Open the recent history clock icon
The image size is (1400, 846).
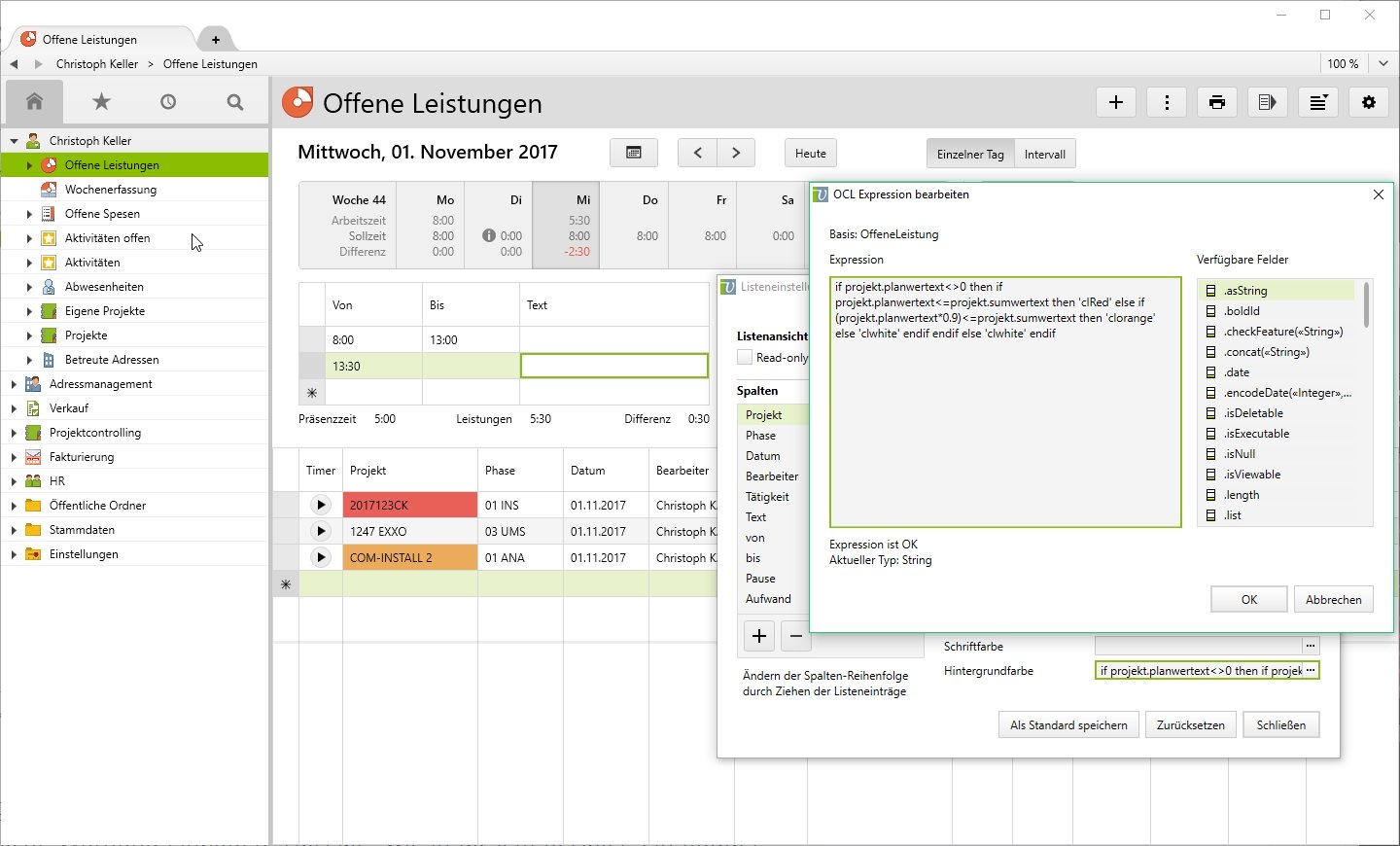point(168,101)
